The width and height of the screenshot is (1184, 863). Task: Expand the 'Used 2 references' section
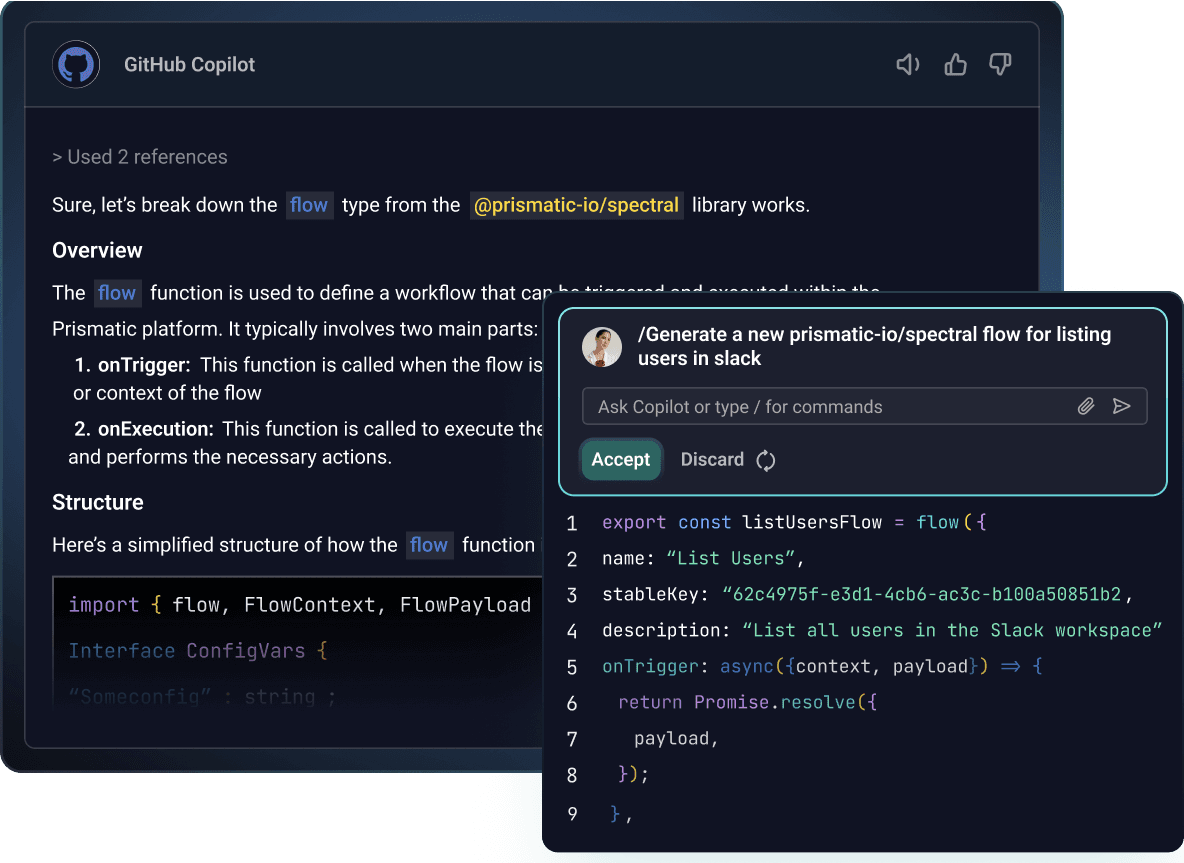[x=140, y=157]
